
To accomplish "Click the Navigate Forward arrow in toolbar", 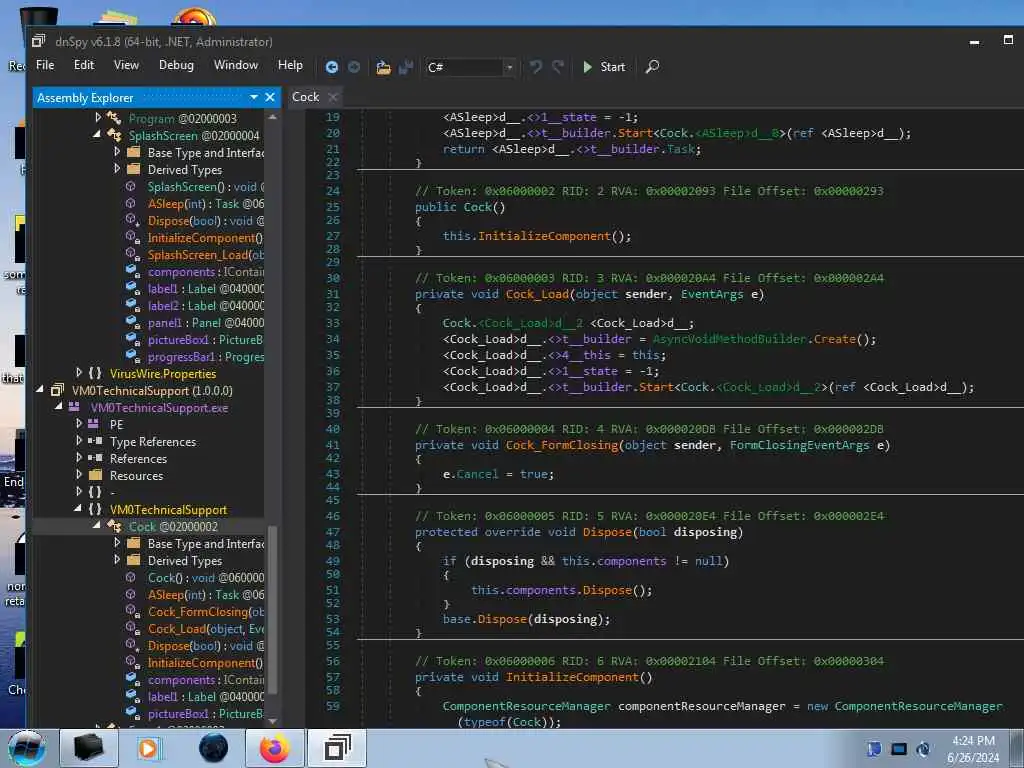I will point(354,67).
